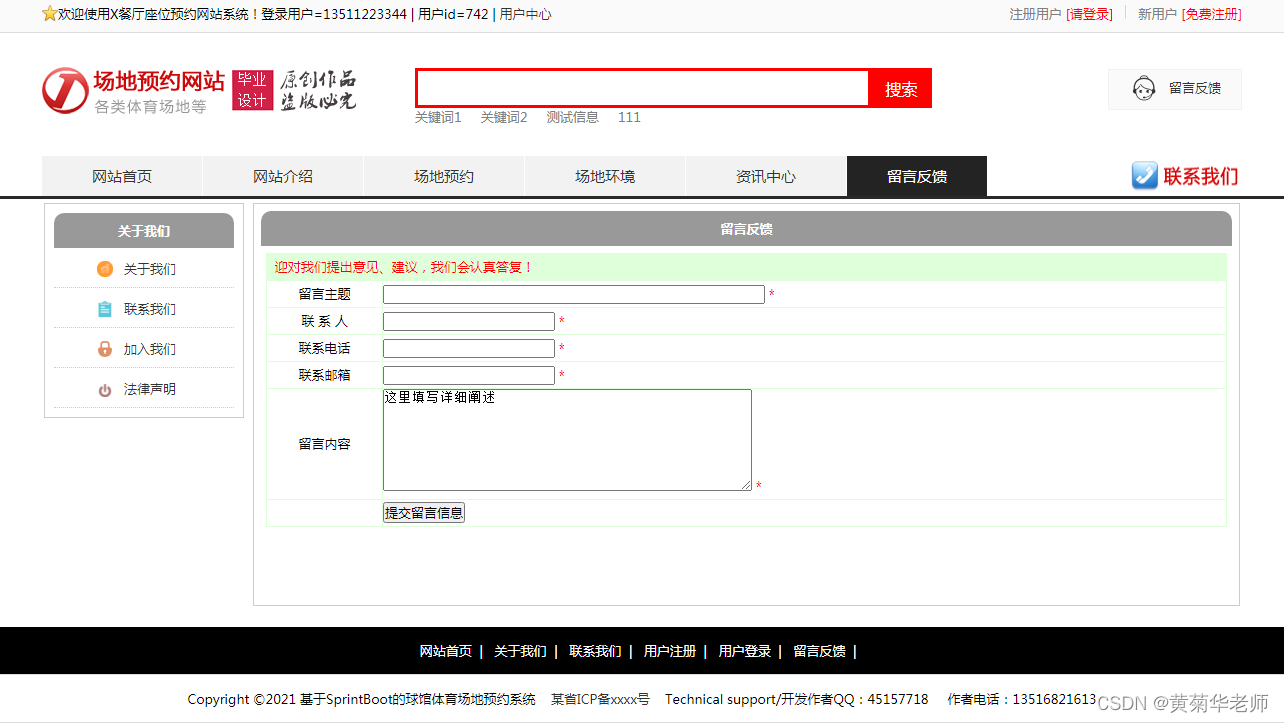Click the 留言内容 field label
The width and height of the screenshot is (1284, 723).
325,444
